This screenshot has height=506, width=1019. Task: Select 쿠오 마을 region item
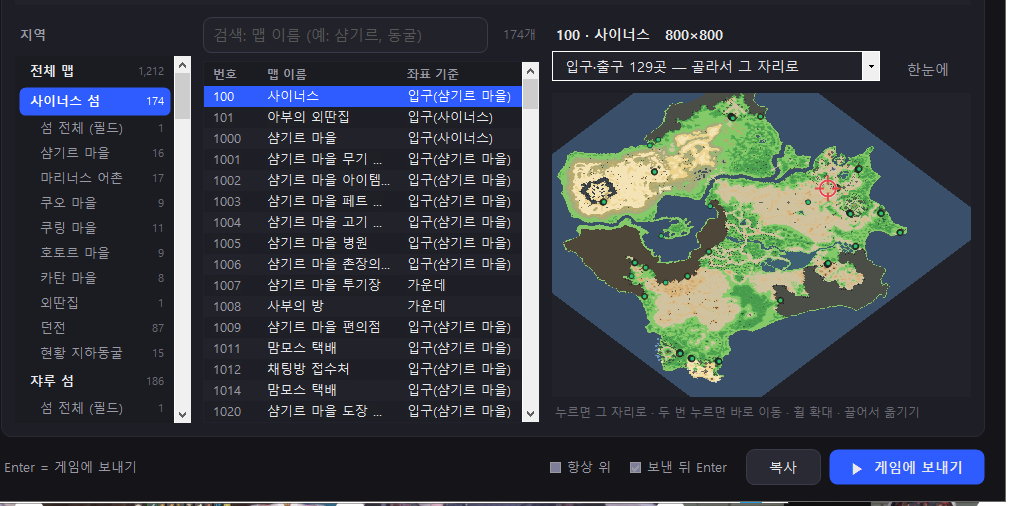pos(96,203)
